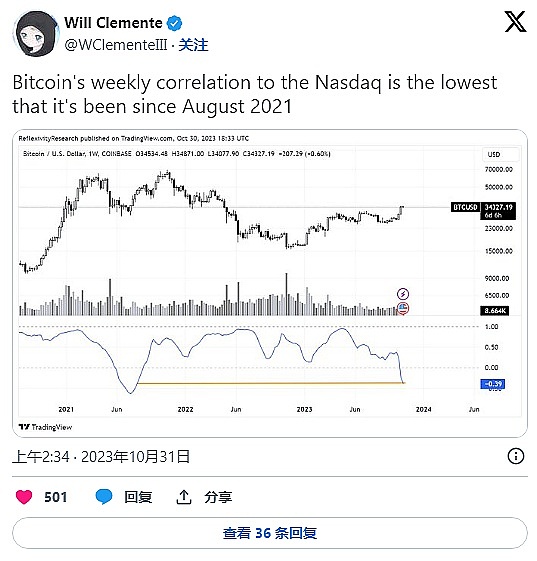Click the share upload arrow icon

point(184,497)
